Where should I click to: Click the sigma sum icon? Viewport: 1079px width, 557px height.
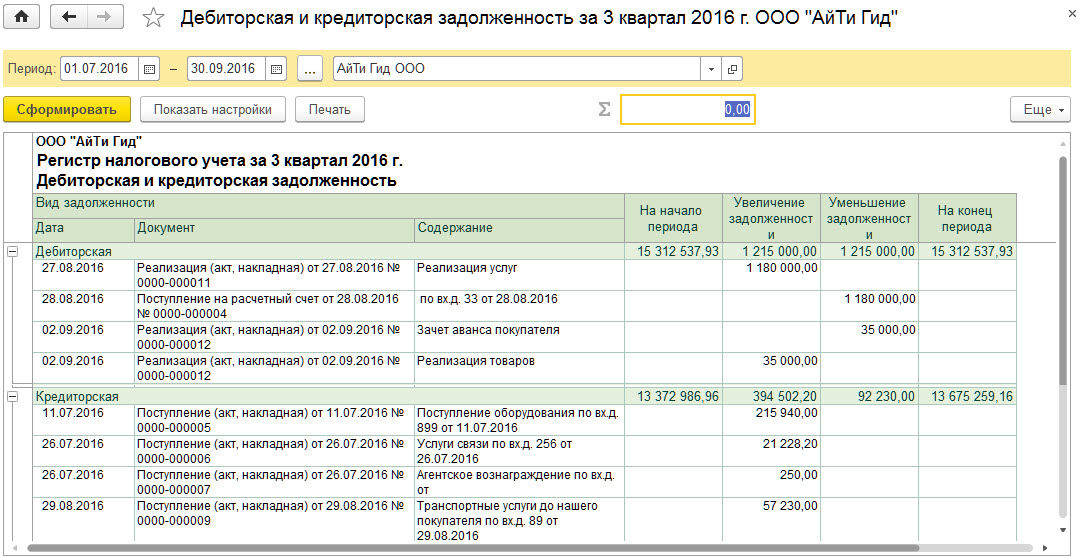[x=604, y=109]
